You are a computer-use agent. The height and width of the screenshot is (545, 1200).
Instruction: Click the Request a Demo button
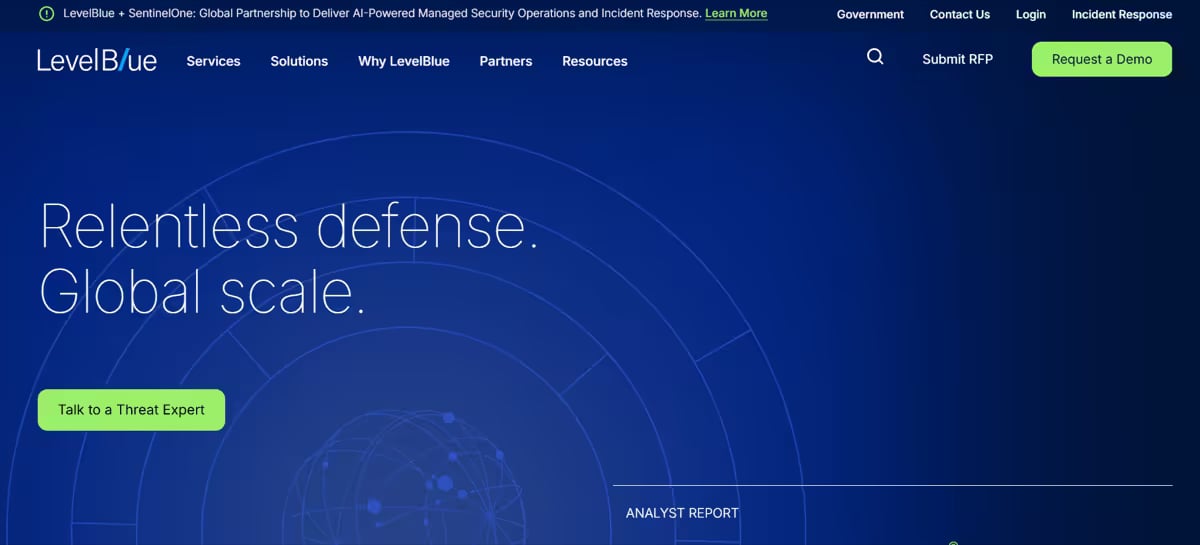pos(1102,59)
